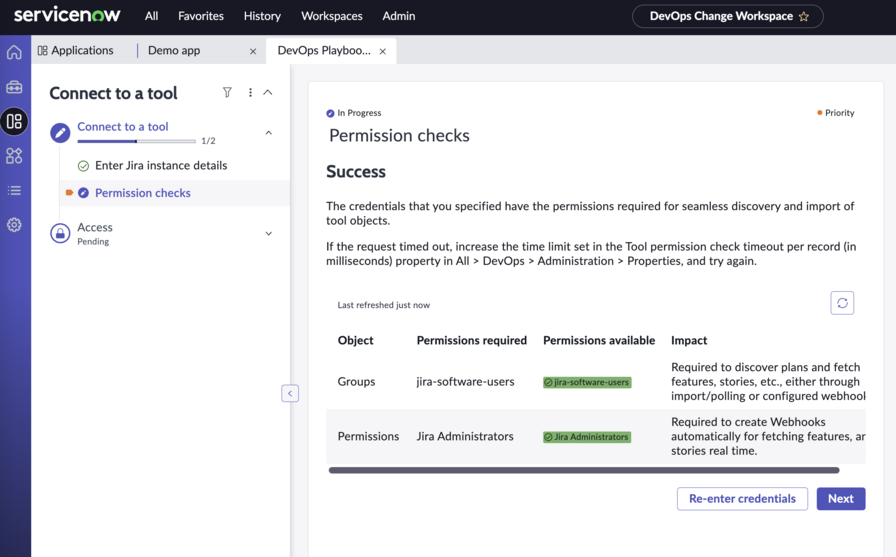The image size is (896, 557).
Task: Click the ServiceNow logo
Action: [x=67, y=15]
